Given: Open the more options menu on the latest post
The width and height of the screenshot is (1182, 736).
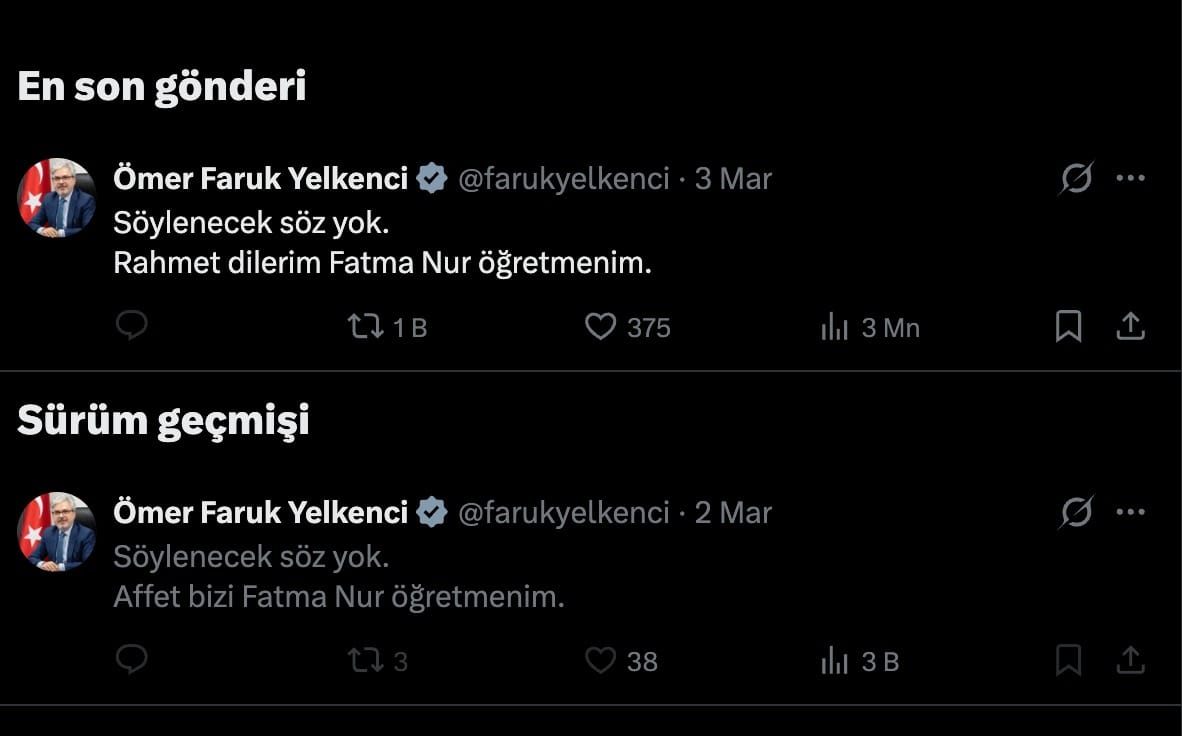Looking at the screenshot, I should 1131,177.
